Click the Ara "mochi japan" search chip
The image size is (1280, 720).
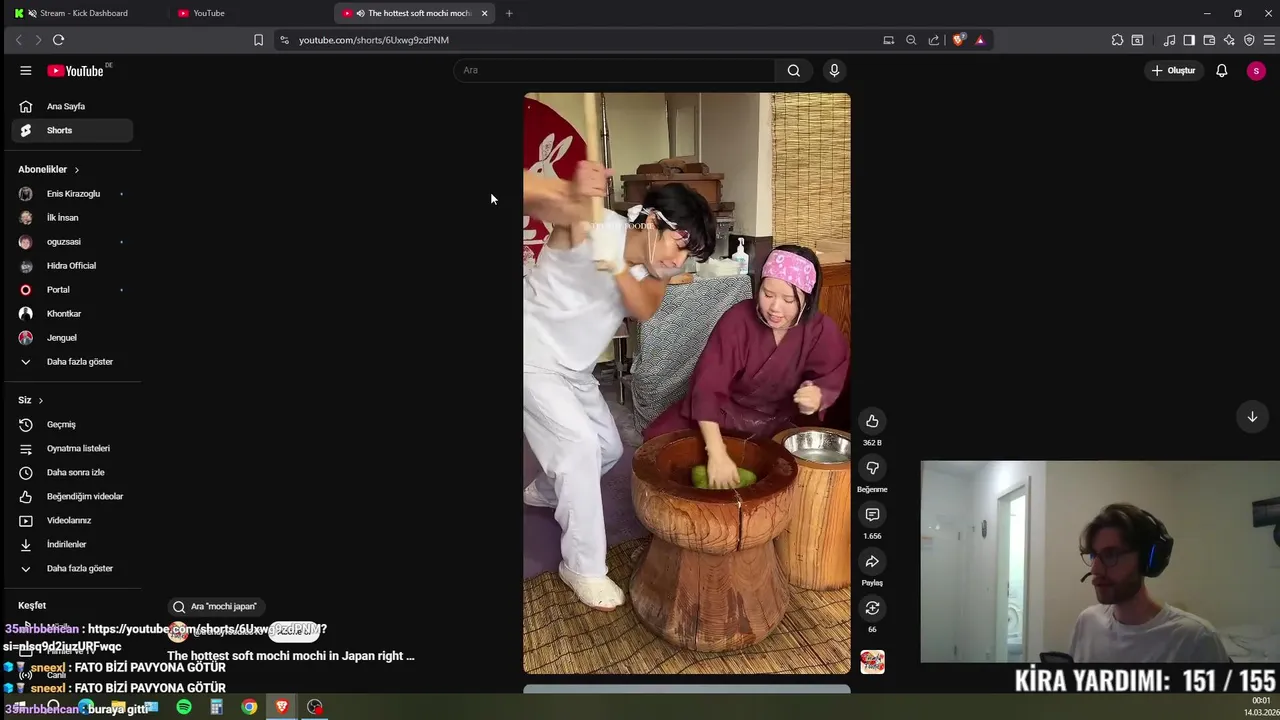[x=215, y=606]
